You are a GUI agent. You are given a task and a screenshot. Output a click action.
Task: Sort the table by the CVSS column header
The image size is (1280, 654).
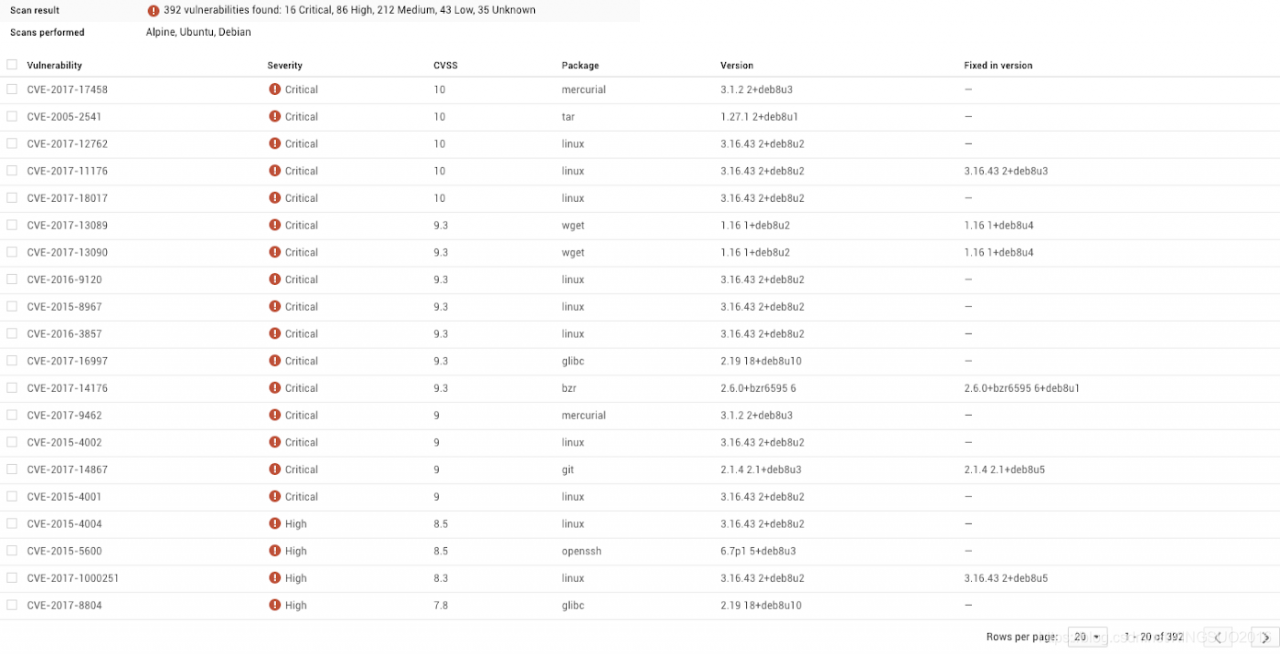point(445,66)
